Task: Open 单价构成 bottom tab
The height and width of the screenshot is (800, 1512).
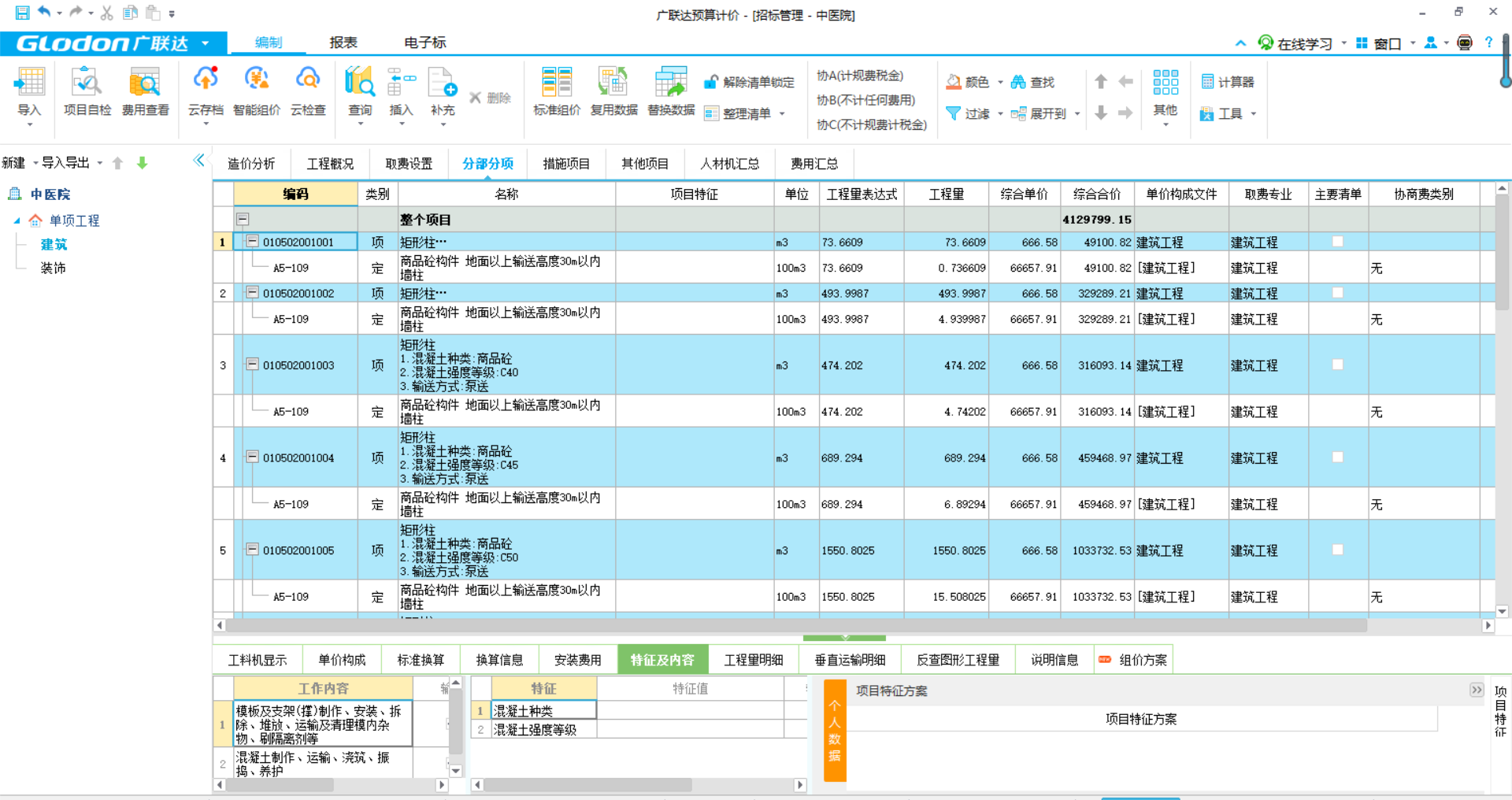Action: tap(342, 660)
